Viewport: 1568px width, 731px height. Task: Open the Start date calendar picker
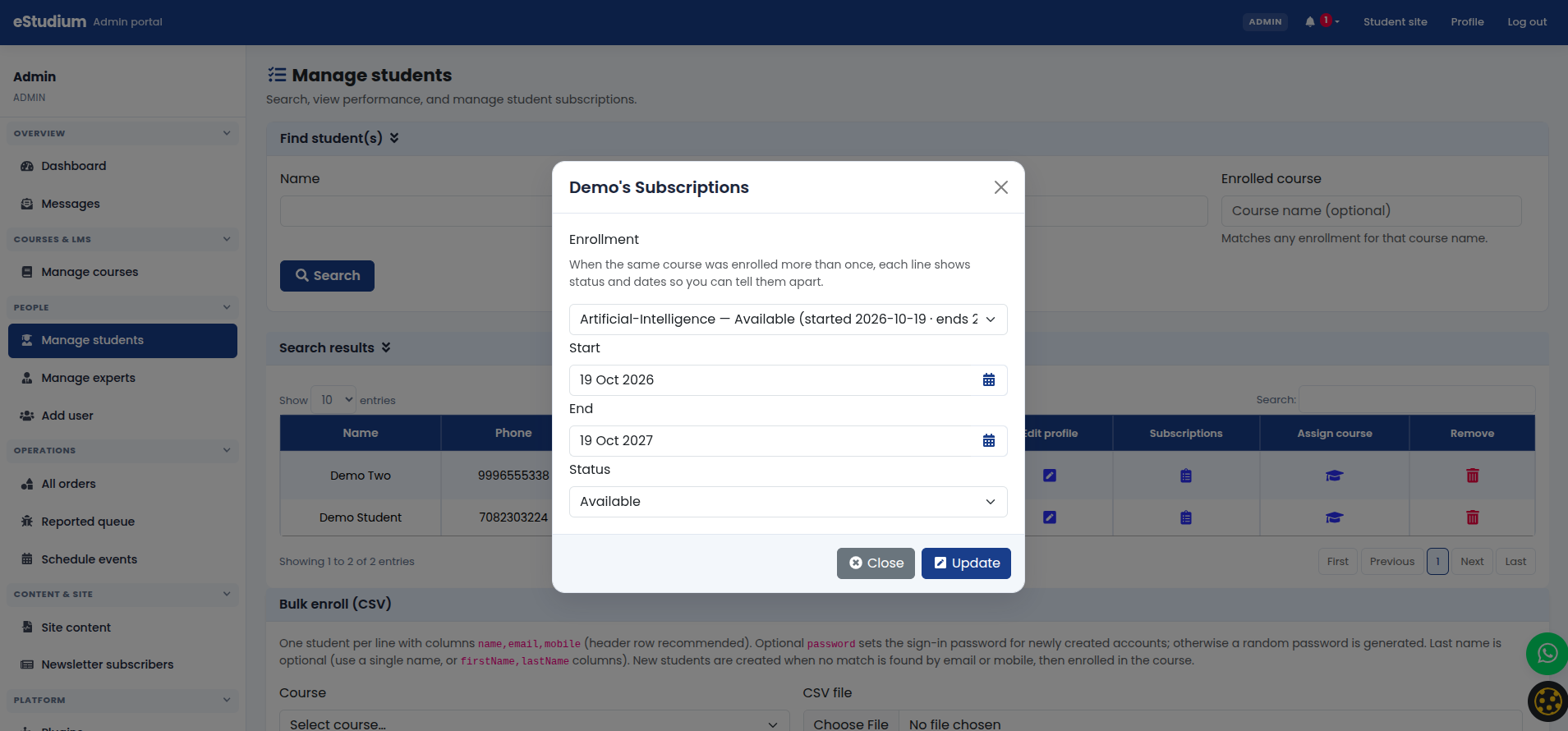pyautogui.click(x=989, y=379)
